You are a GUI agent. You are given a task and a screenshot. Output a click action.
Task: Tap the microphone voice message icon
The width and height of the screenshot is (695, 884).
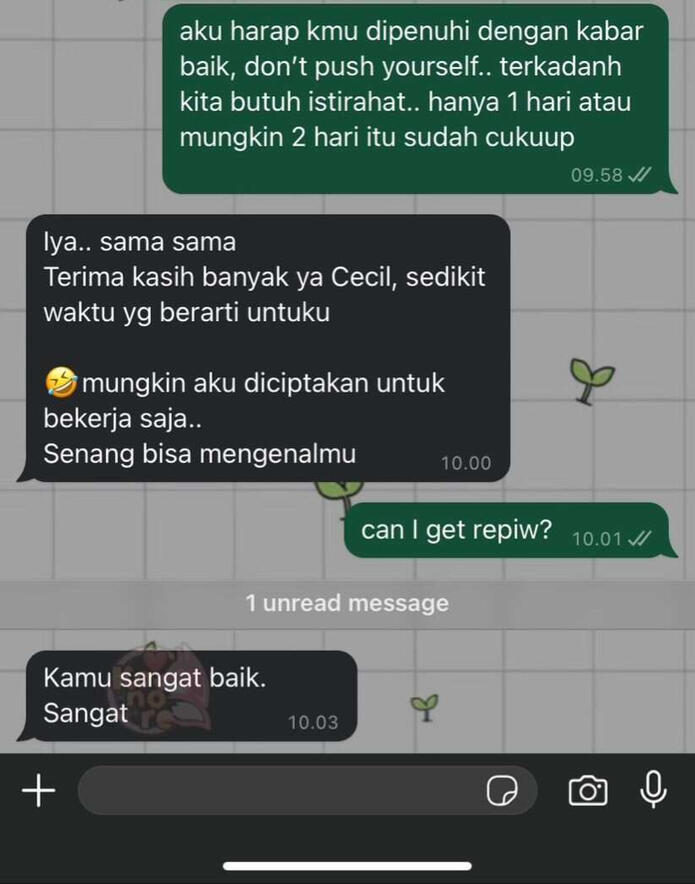click(x=653, y=790)
